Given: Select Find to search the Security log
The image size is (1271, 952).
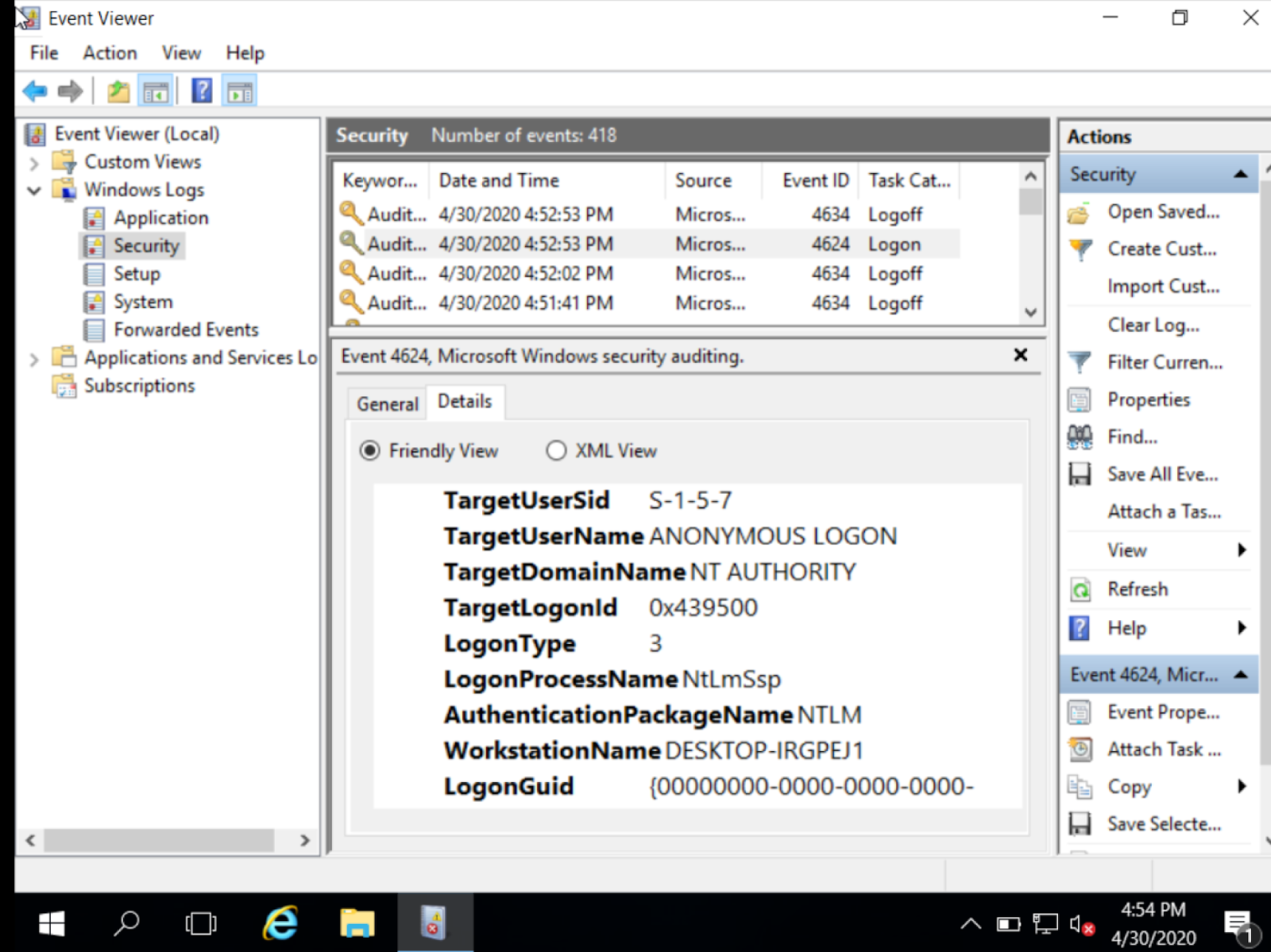Looking at the screenshot, I should pyautogui.click(x=1133, y=437).
